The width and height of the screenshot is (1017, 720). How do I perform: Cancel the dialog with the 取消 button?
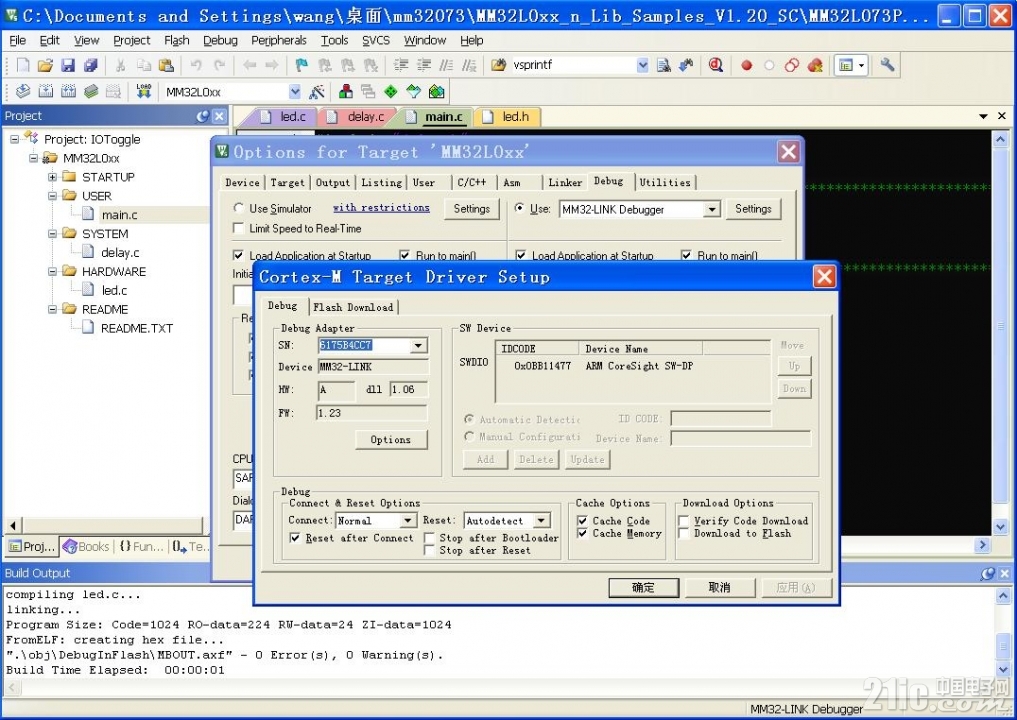pyautogui.click(x=719, y=588)
